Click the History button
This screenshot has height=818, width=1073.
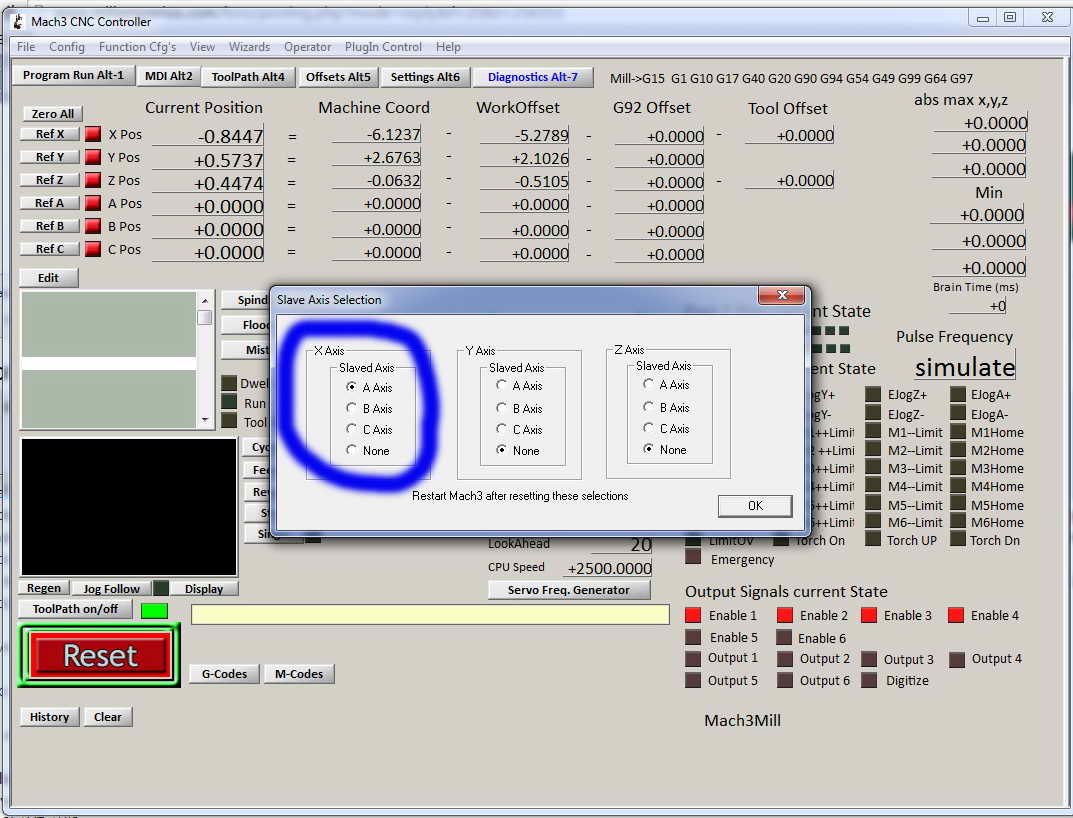pos(49,717)
